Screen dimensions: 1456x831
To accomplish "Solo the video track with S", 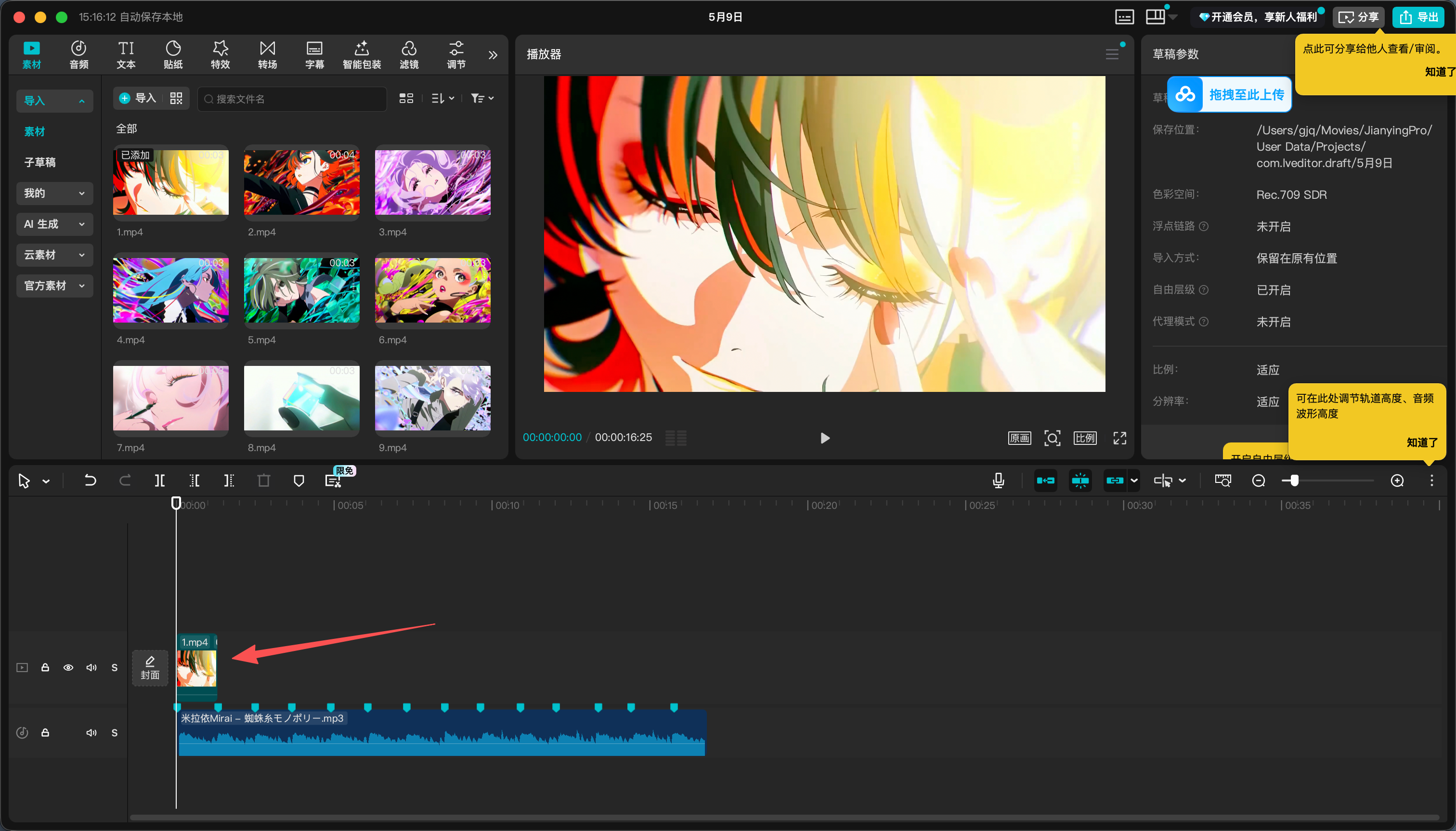I will (114, 667).
